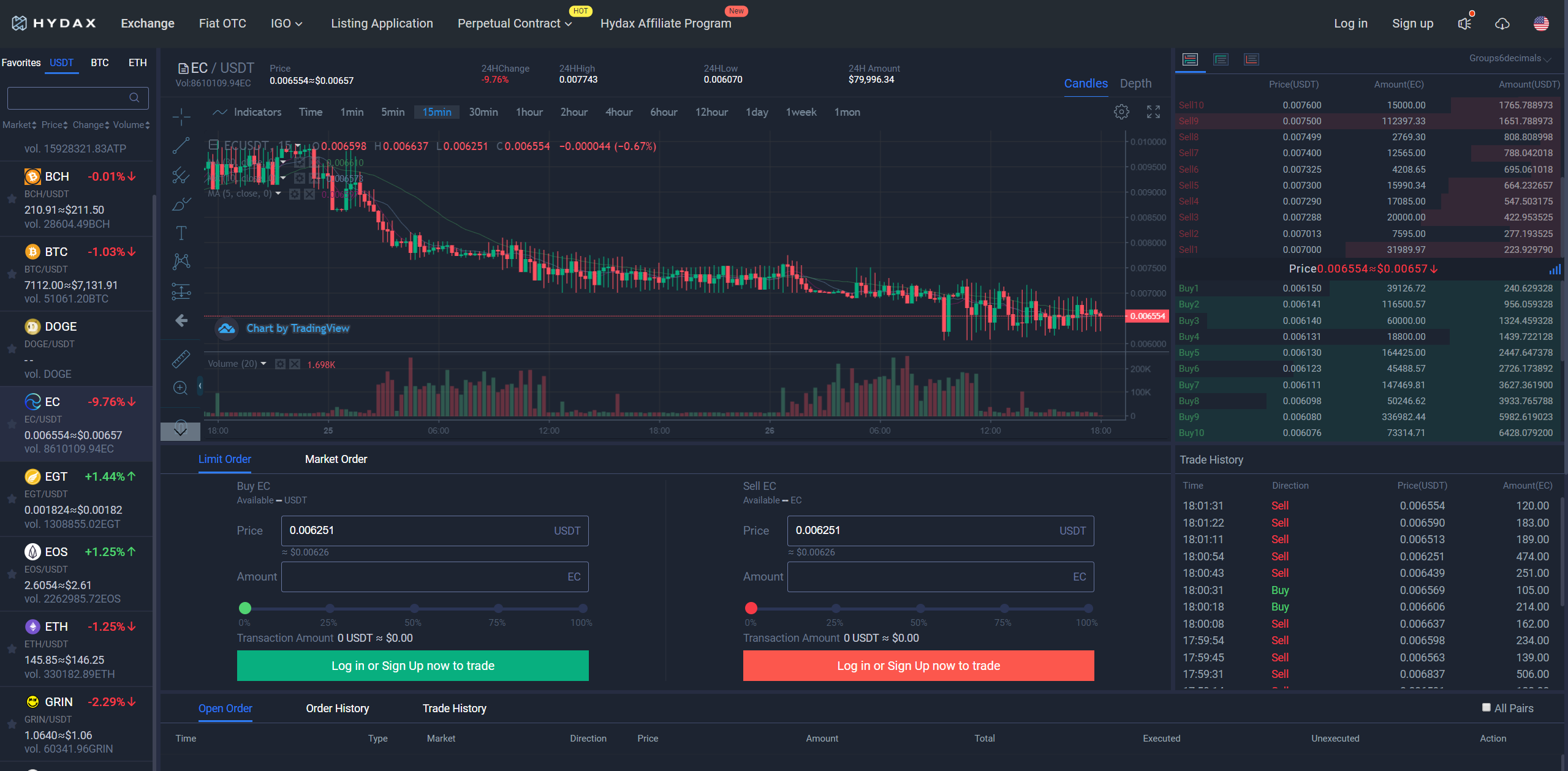Set sell amount slider to 75%

pyautogui.click(x=1004, y=608)
